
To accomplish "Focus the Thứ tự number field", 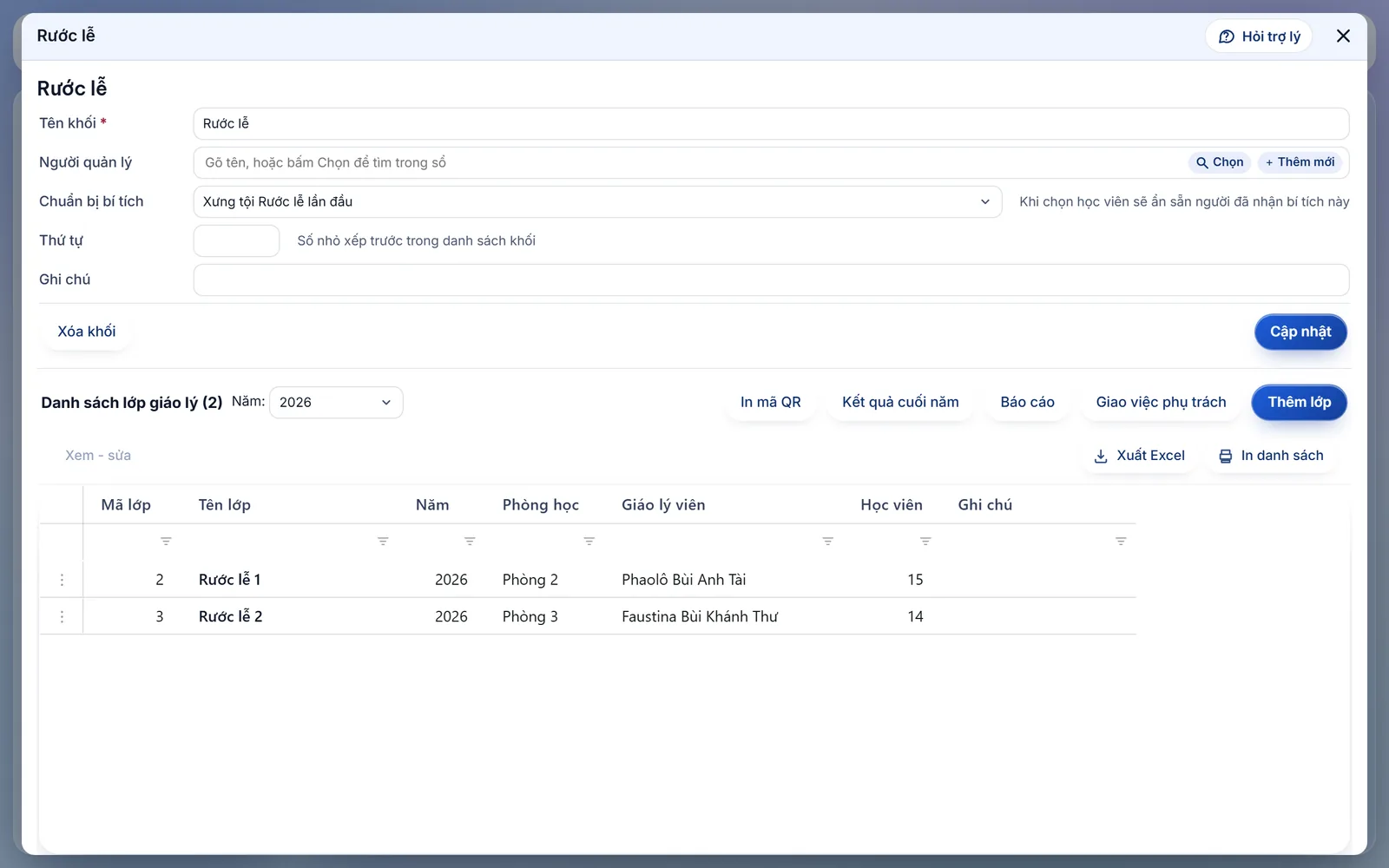I will coord(236,240).
